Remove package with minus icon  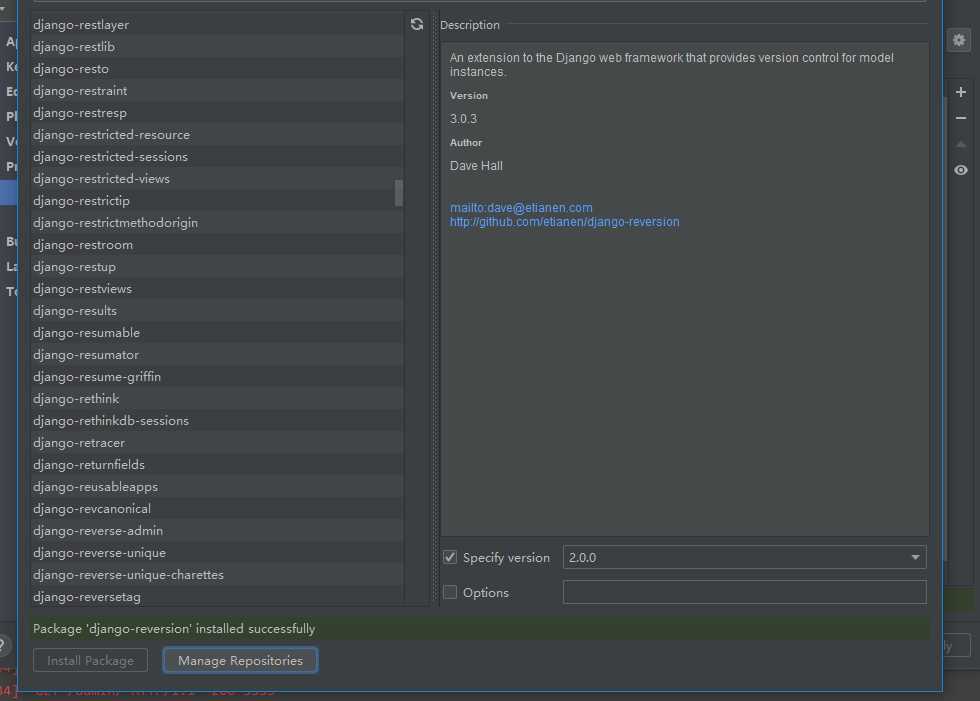961,118
